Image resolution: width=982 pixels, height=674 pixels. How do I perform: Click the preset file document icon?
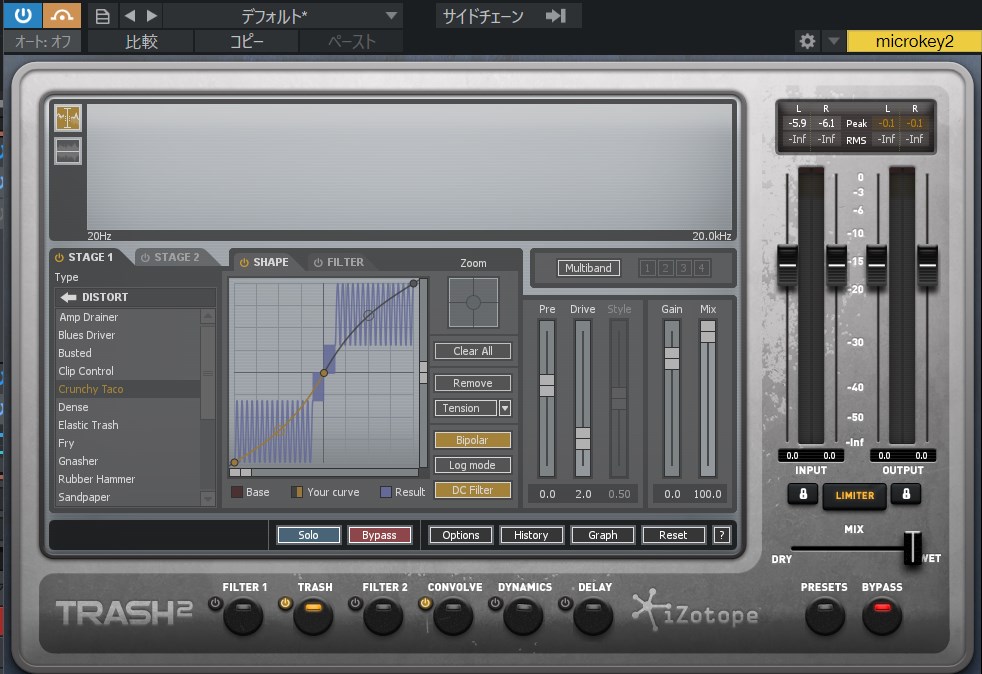click(x=101, y=16)
